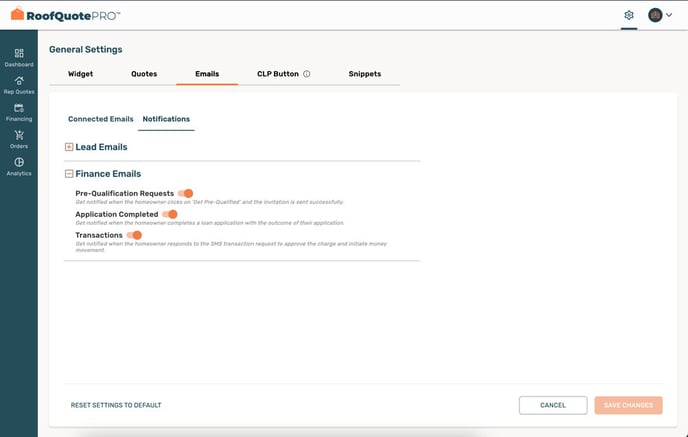688x437 pixels.
Task: Click the Cancel button
Action: (553, 405)
